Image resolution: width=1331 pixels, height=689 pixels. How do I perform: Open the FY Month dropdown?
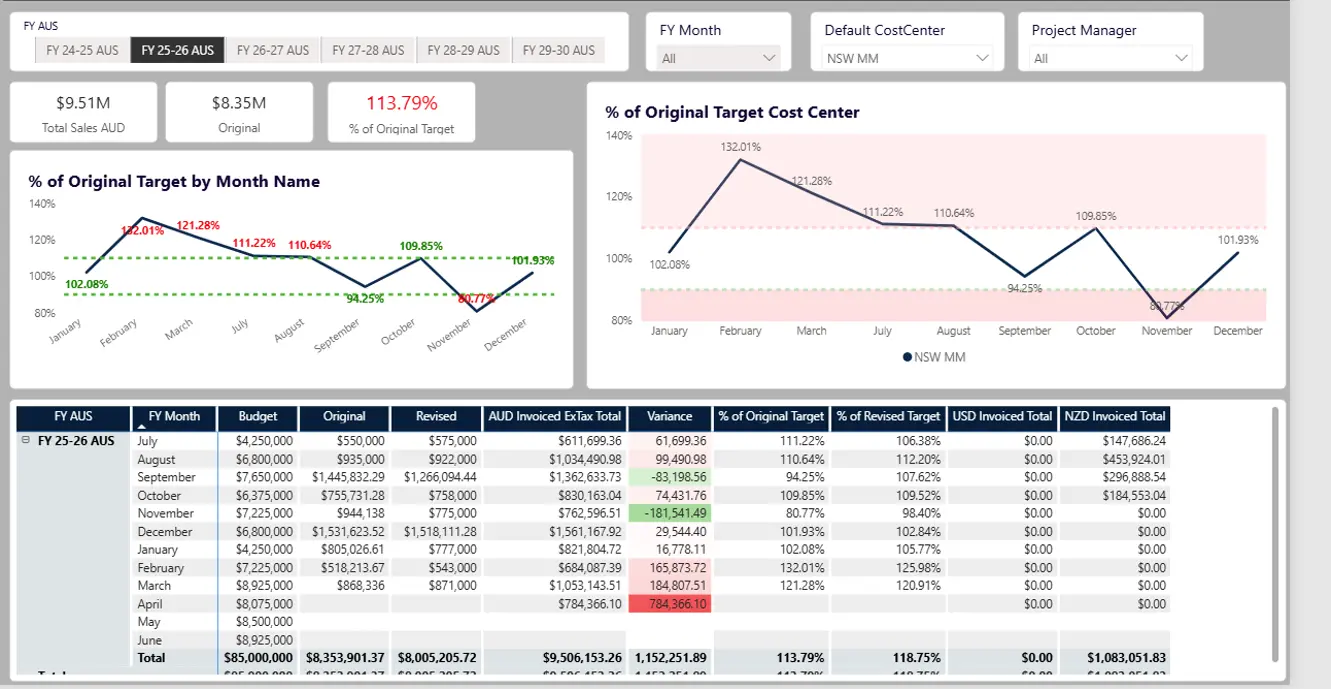click(719, 58)
